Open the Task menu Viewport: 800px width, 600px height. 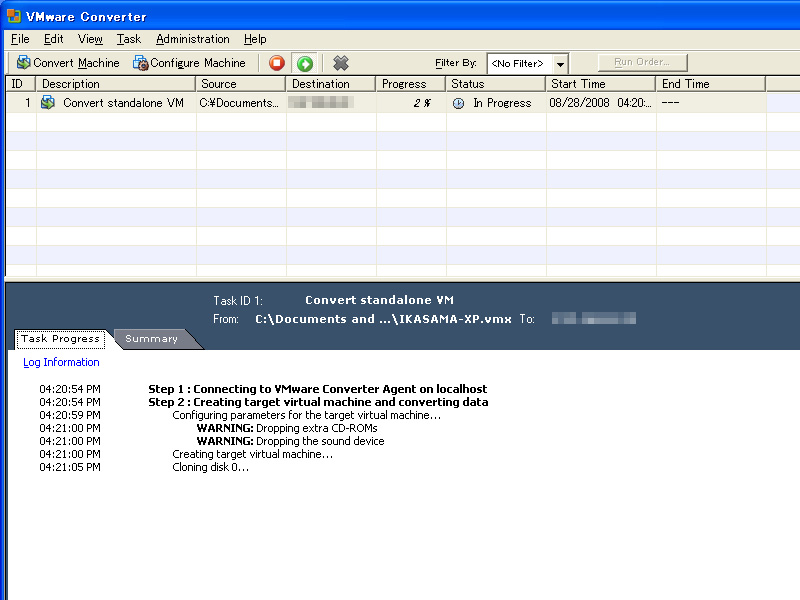click(129, 39)
